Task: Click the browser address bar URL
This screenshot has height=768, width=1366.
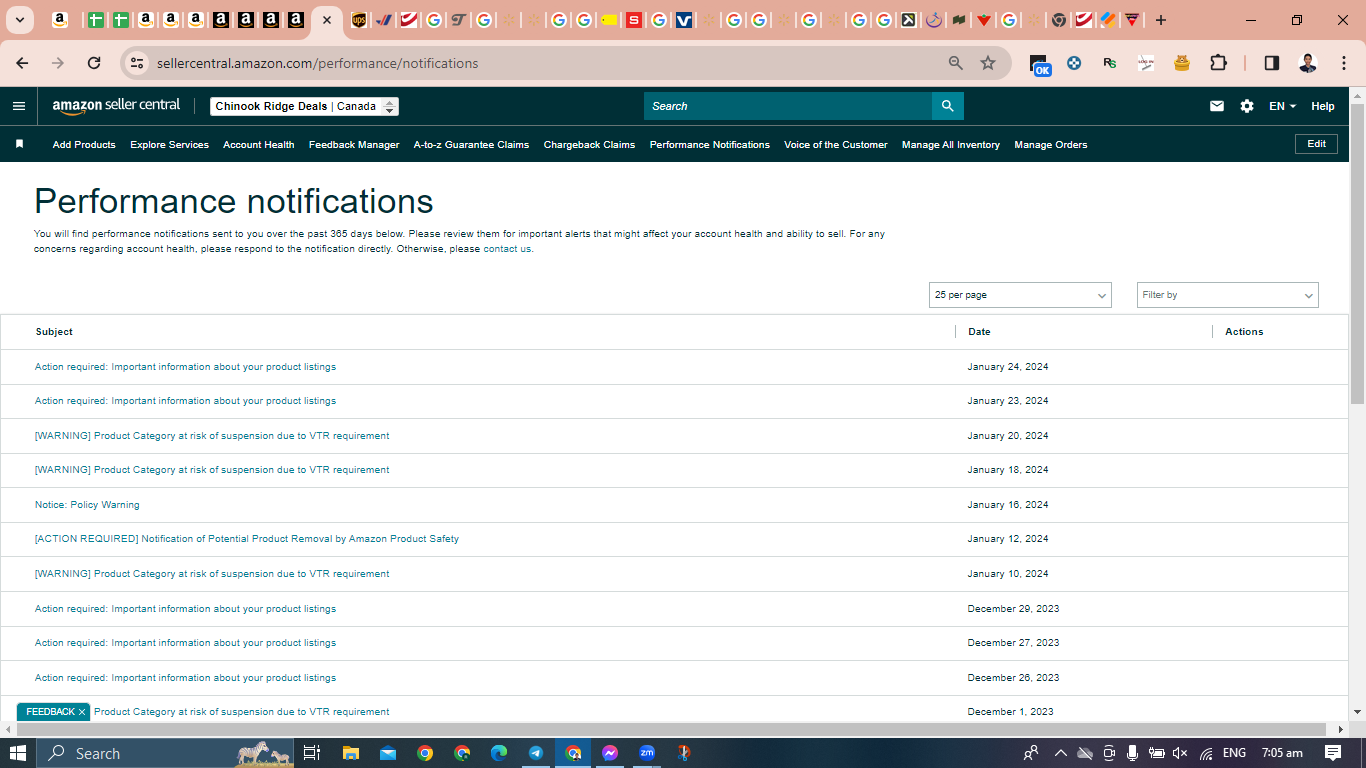Action: pos(317,63)
